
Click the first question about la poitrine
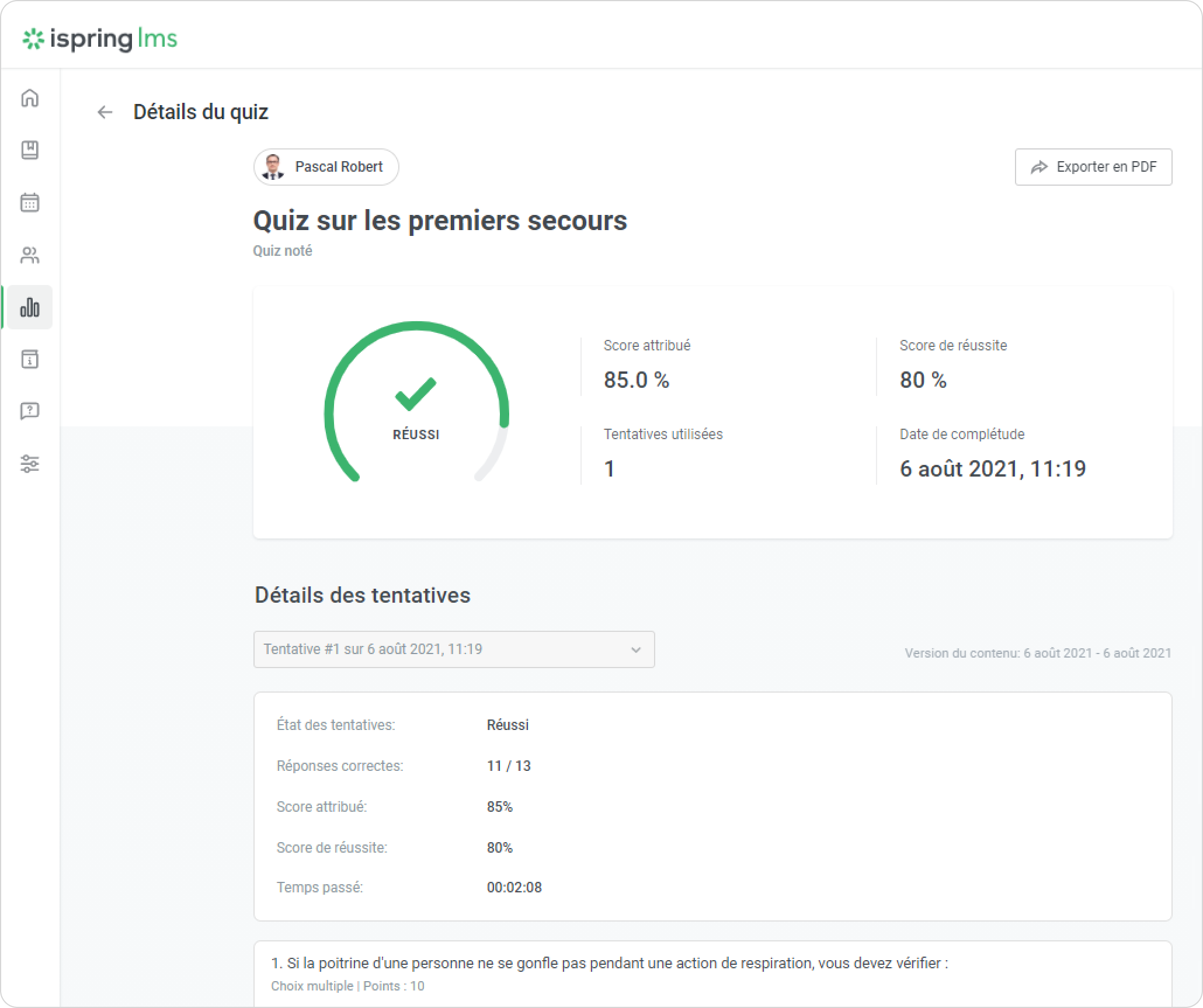[609, 963]
